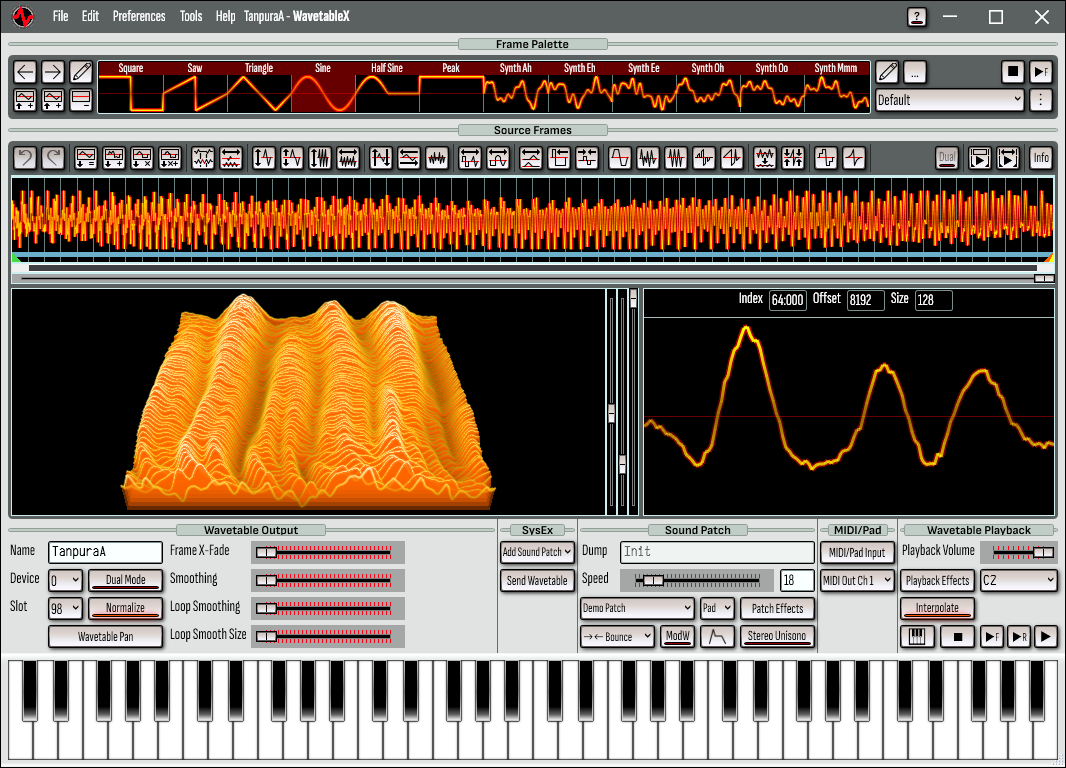Viewport: 1066px width, 768px height.
Task: Open the Tools menu
Action: tap(191, 16)
